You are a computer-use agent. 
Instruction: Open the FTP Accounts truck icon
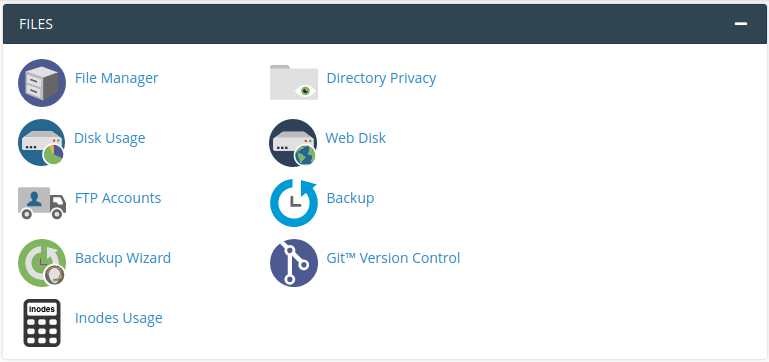[x=42, y=203]
